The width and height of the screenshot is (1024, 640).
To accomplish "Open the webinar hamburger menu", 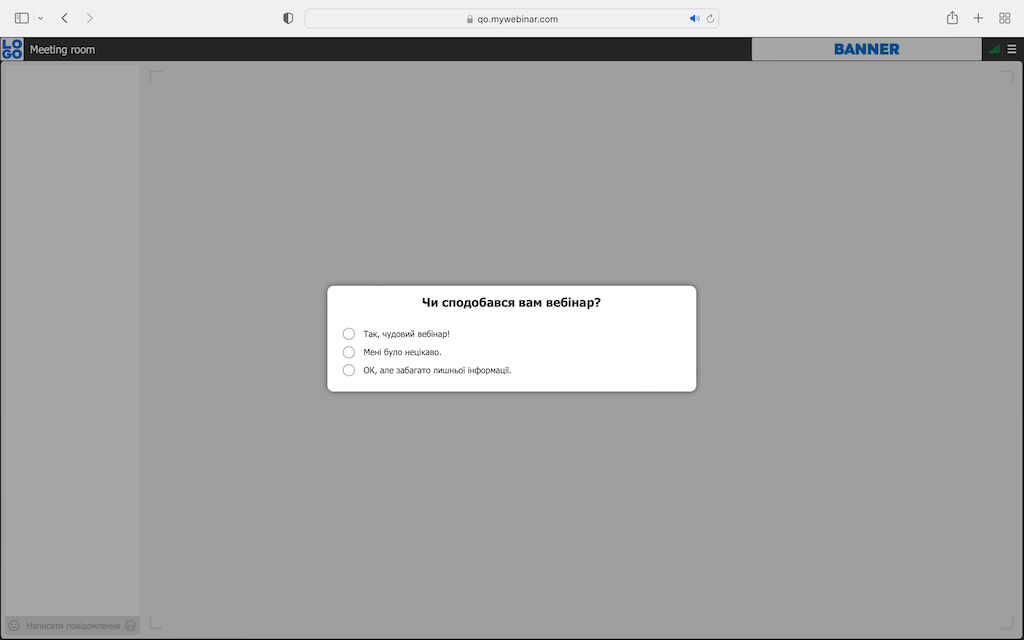I will point(1011,49).
